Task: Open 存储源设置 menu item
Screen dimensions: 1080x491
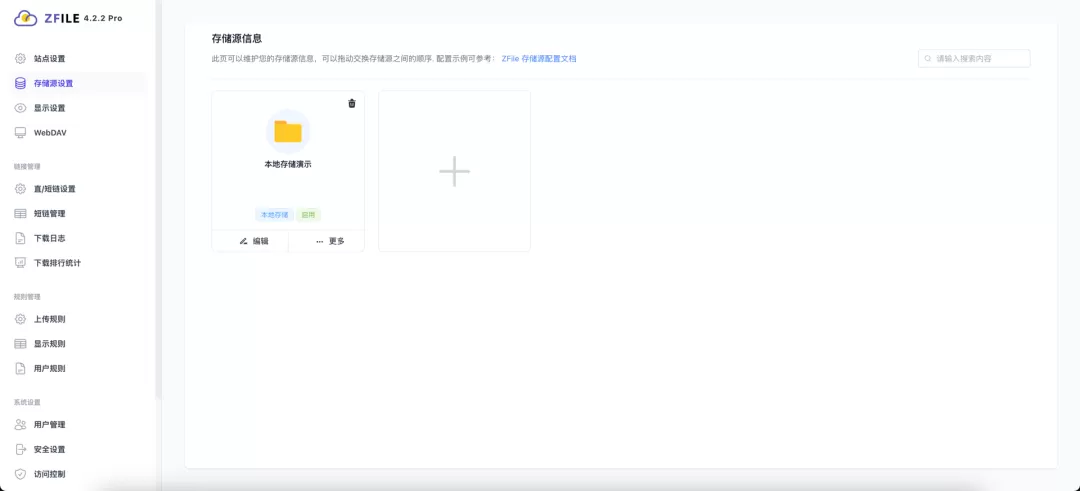Action: 53,84
